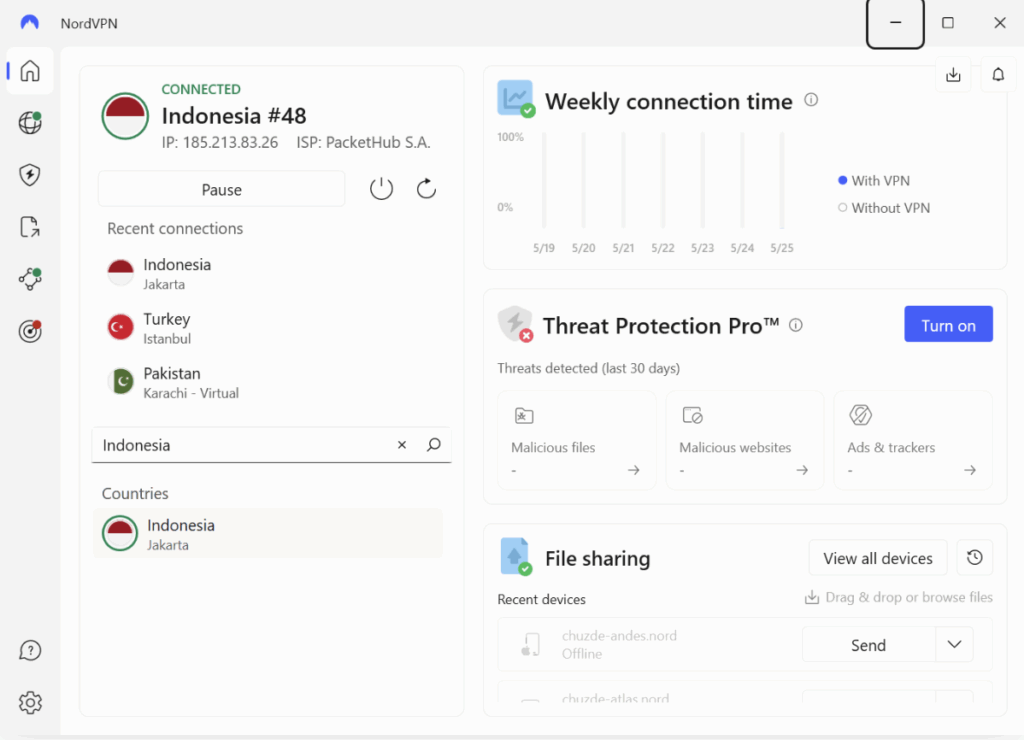Click the Without VPN legend item

884,208
